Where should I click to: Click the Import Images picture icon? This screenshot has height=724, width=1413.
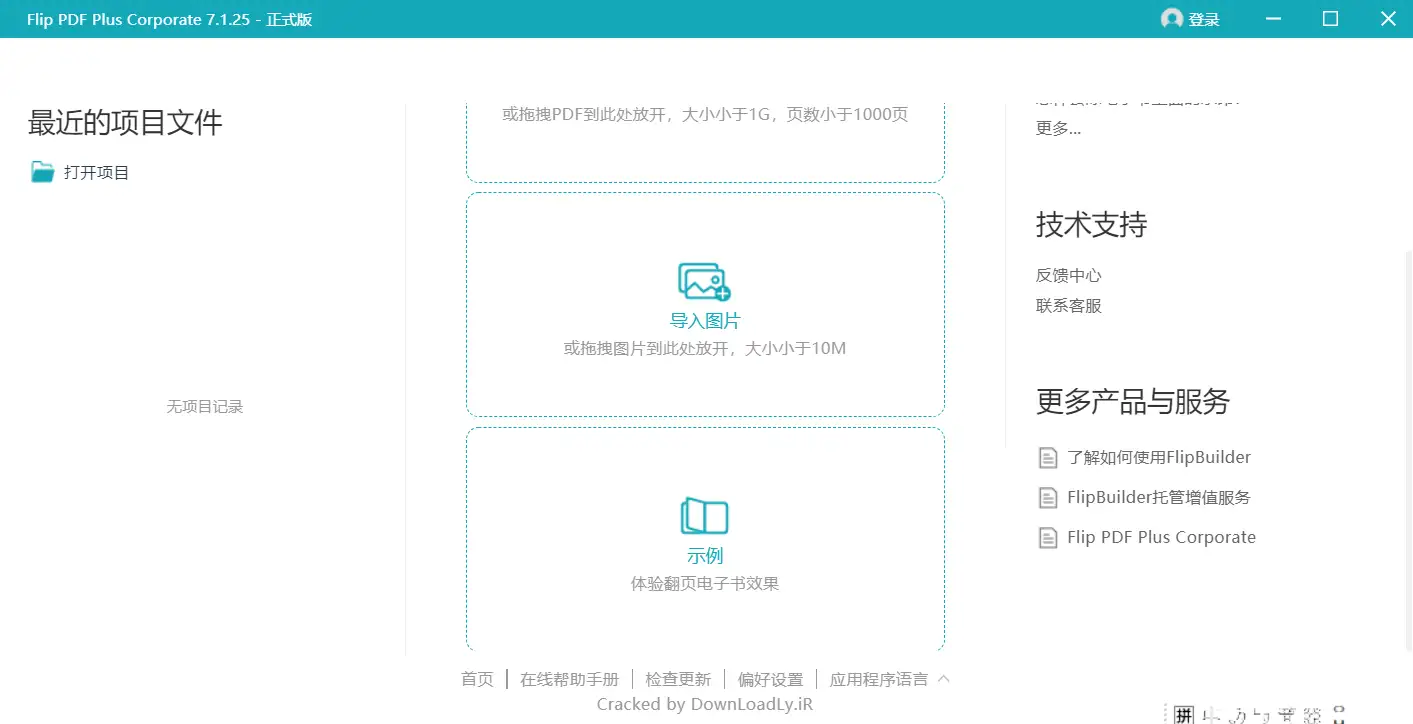tap(704, 281)
